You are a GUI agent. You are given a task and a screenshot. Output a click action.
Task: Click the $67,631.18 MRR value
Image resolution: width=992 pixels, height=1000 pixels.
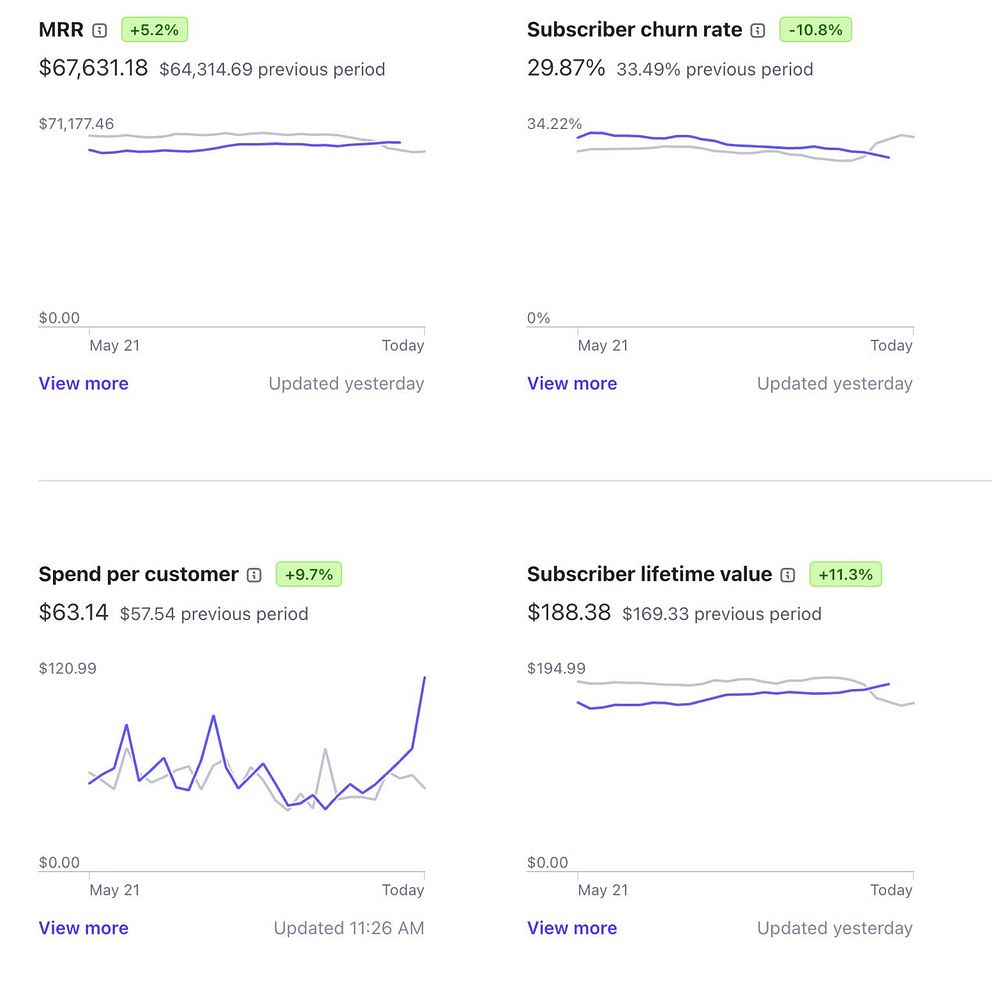93,68
